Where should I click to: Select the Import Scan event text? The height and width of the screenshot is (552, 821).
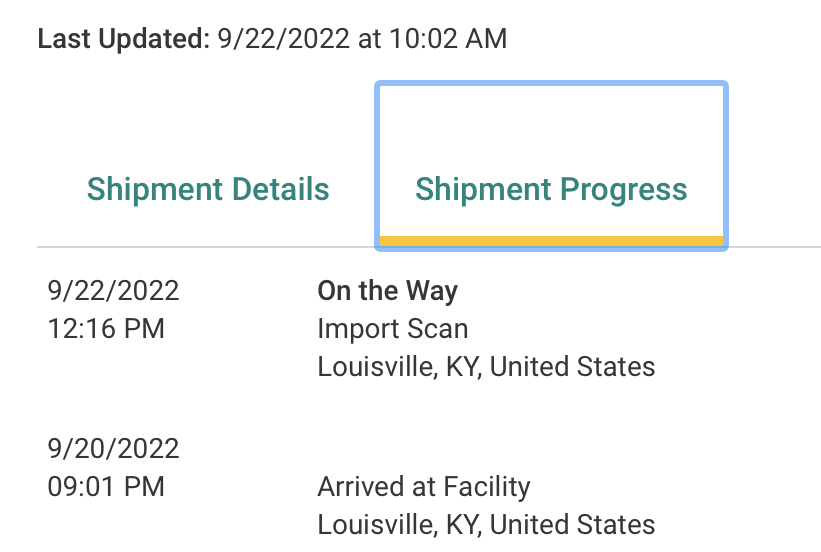click(x=392, y=328)
